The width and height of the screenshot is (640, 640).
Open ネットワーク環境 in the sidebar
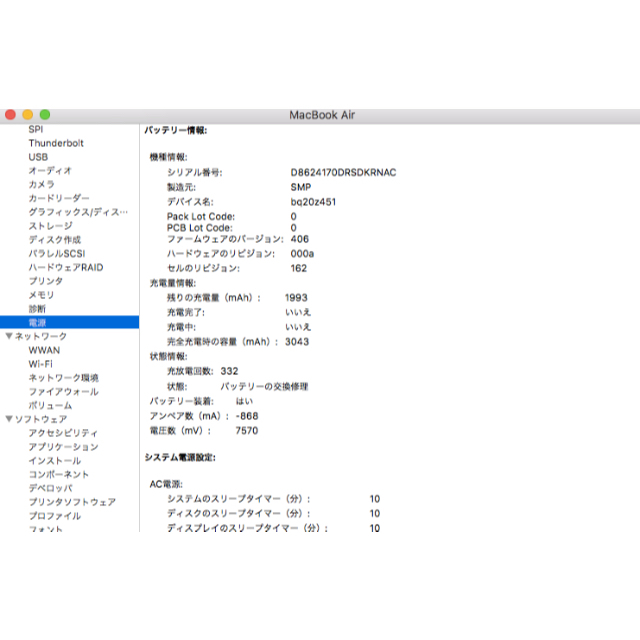[64, 378]
